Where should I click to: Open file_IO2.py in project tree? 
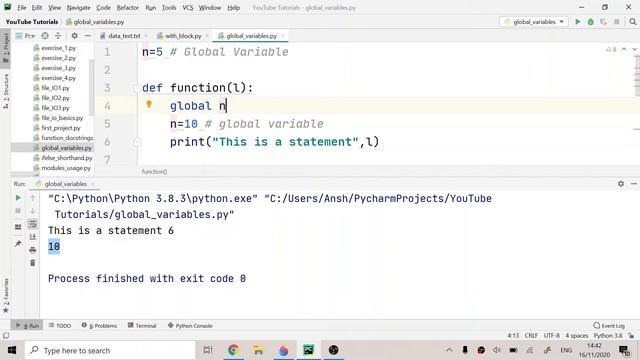(55, 98)
